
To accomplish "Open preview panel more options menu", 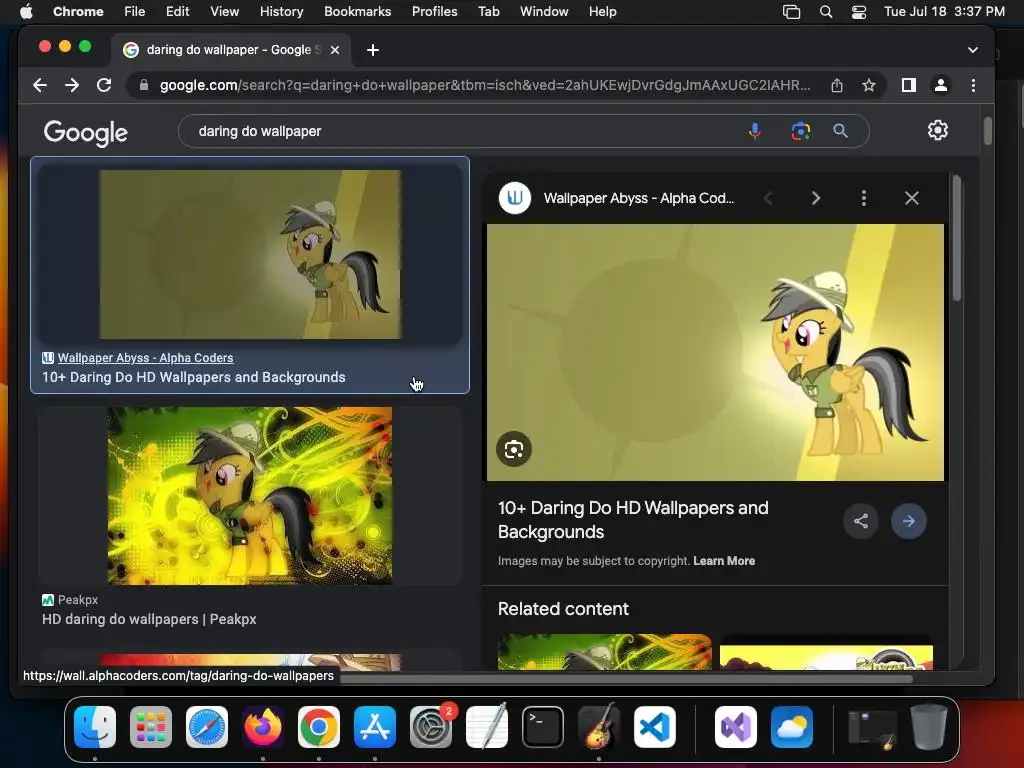I will point(863,199).
